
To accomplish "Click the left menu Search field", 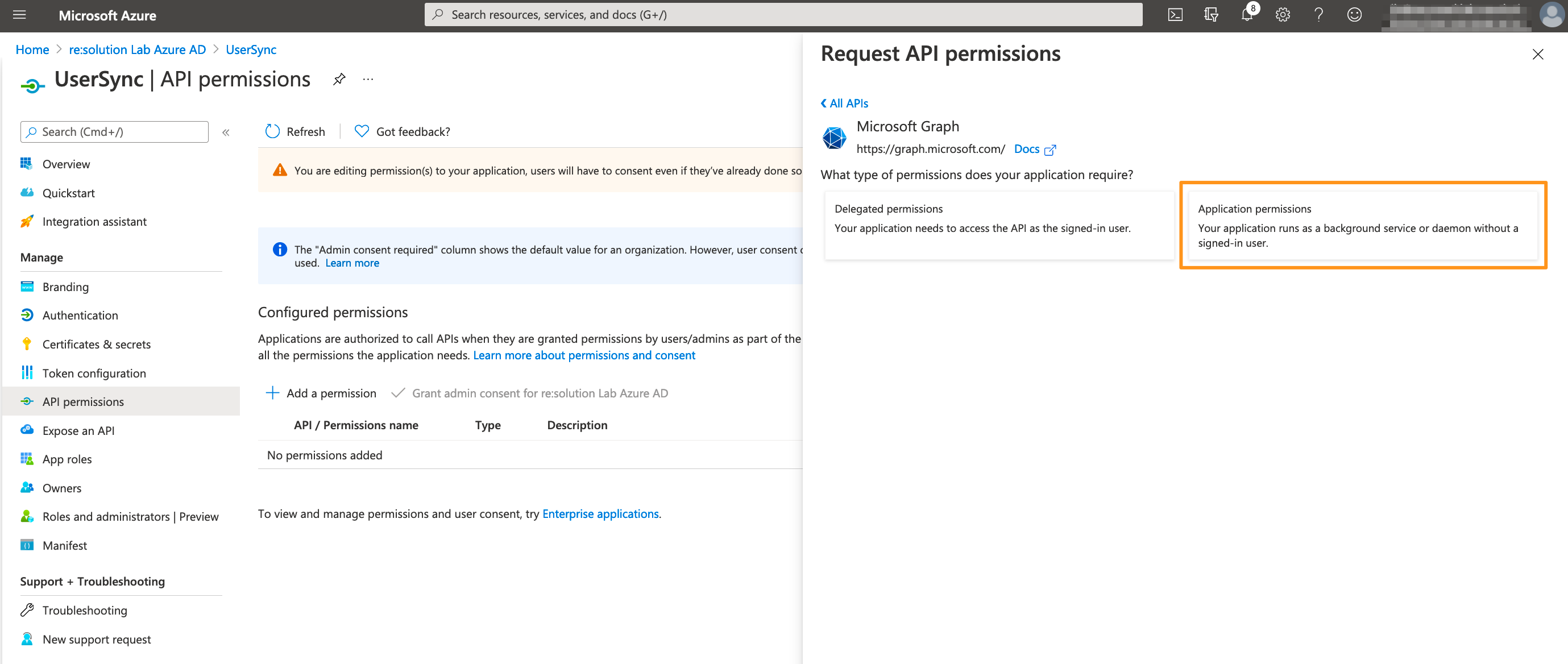I will [114, 132].
